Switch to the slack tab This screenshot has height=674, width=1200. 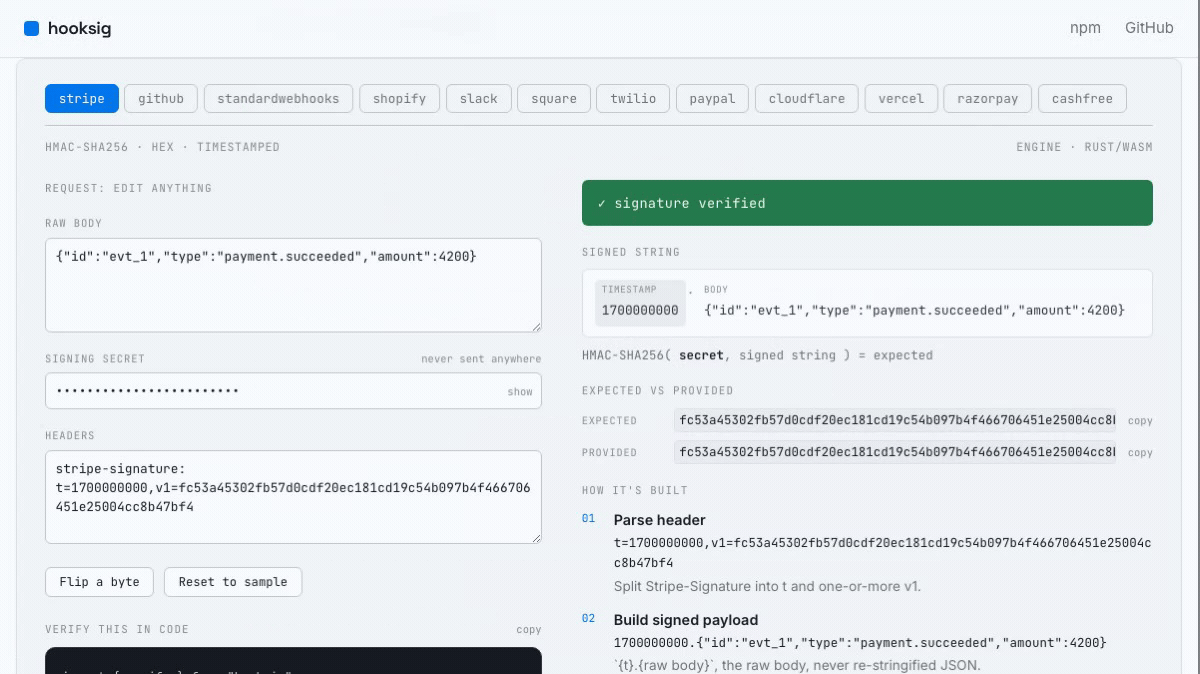pyautogui.click(x=479, y=99)
